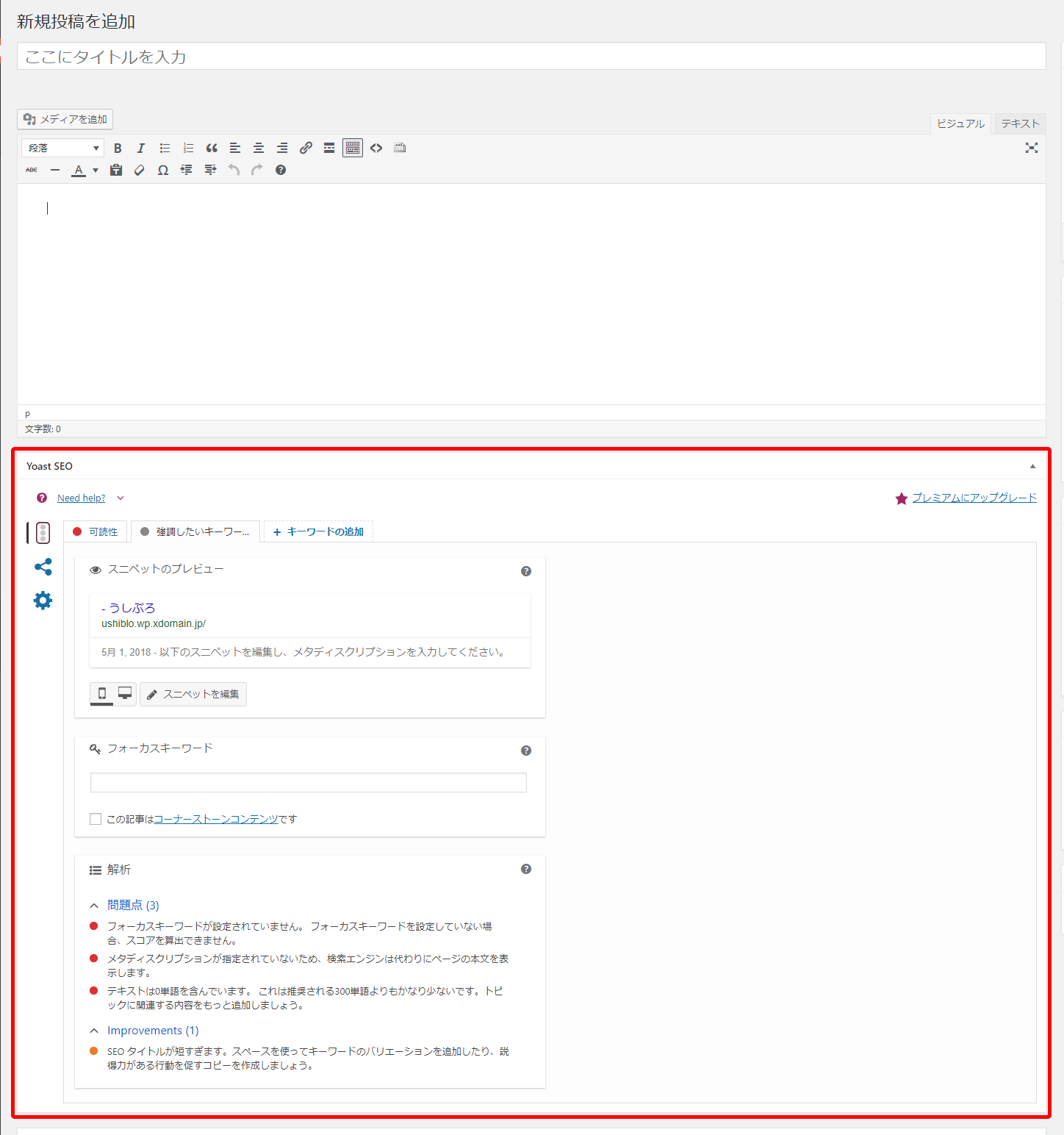Switch snippet preview to mobile view

(x=102, y=693)
